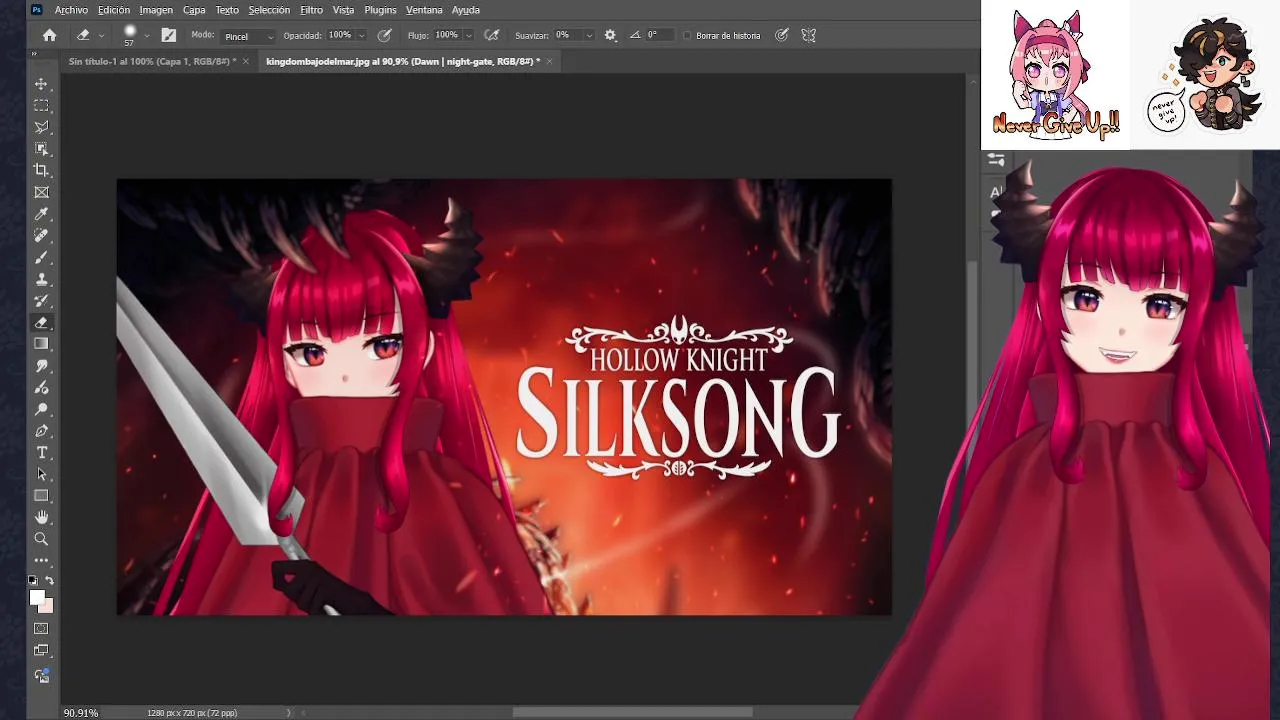The image size is (1280, 720).
Task: Expand the Opacidad slider dropdown
Action: (361, 35)
